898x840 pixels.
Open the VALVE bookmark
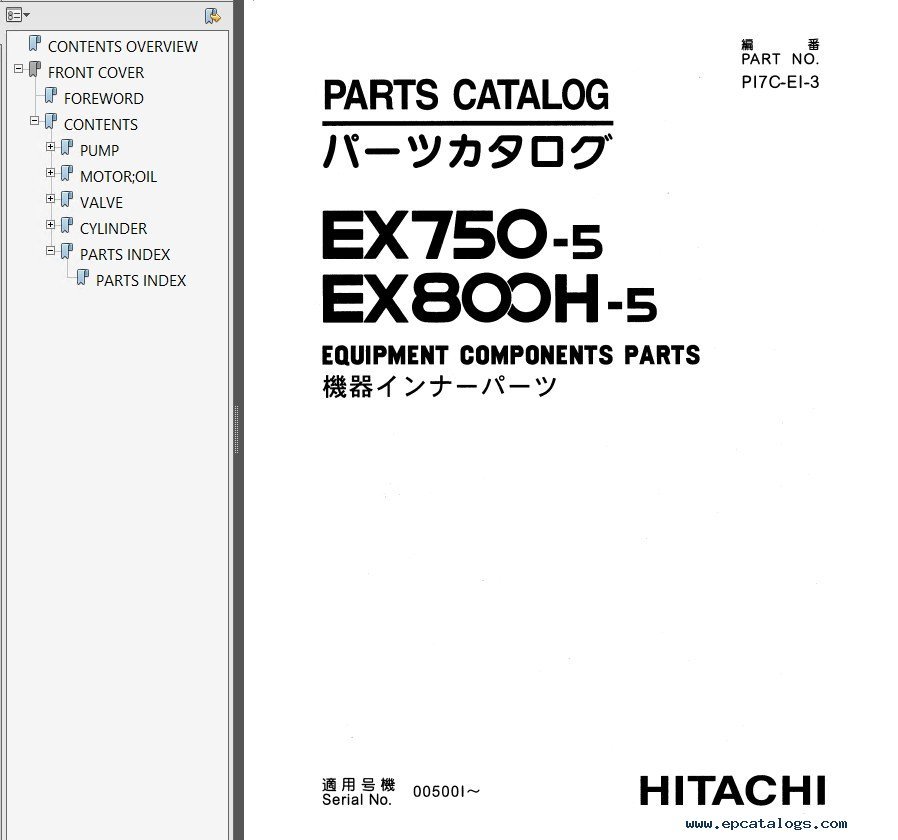(x=101, y=202)
